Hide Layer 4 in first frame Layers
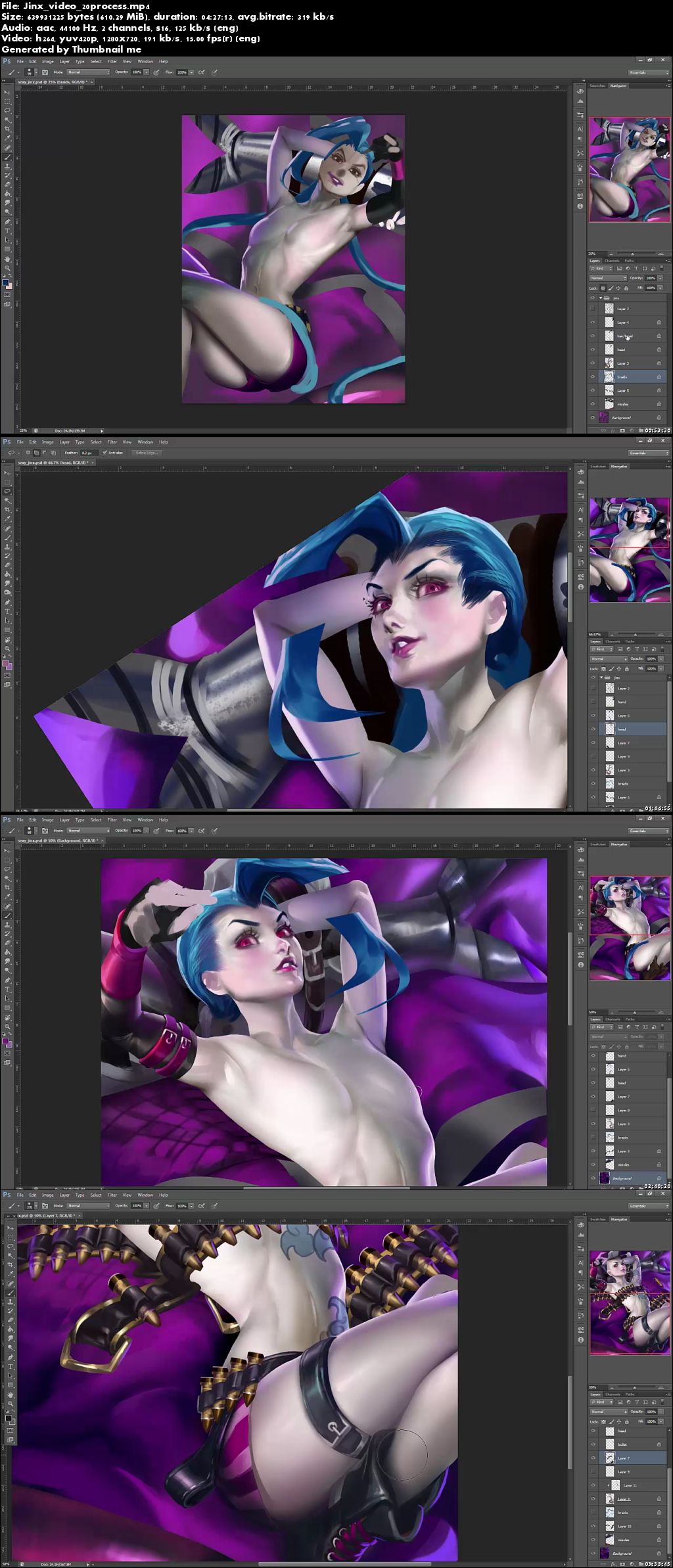Viewport: 673px width, 1568px height. click(x=593, y=323)
